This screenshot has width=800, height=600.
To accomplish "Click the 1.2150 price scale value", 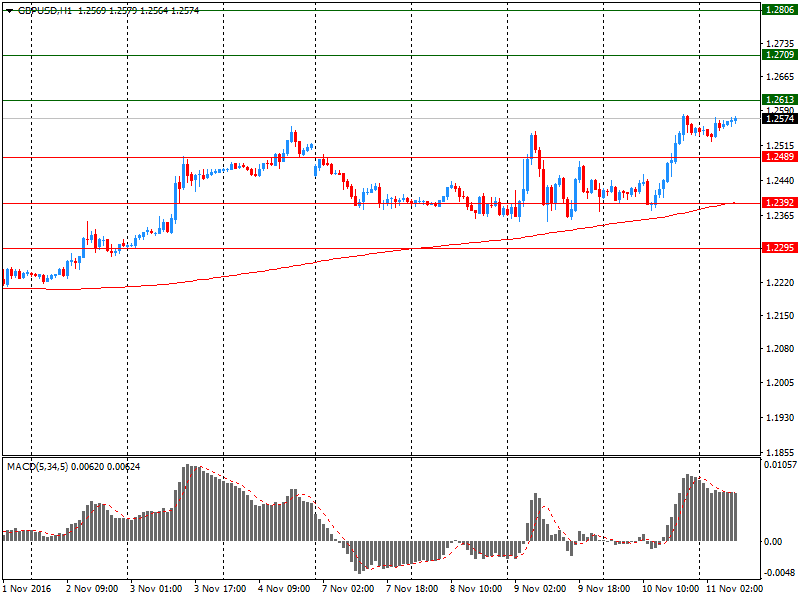I will click(780, 316).
